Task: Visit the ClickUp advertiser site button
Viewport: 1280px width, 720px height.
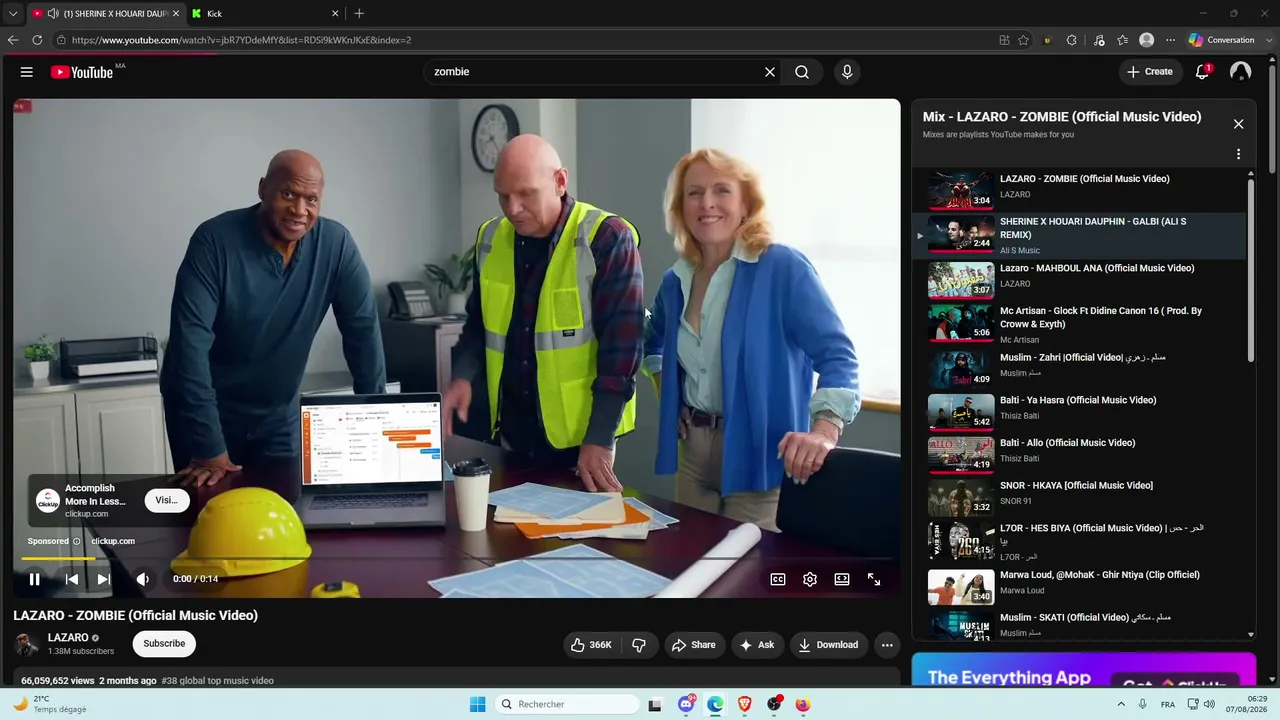Action: click(x=167, y=500)
